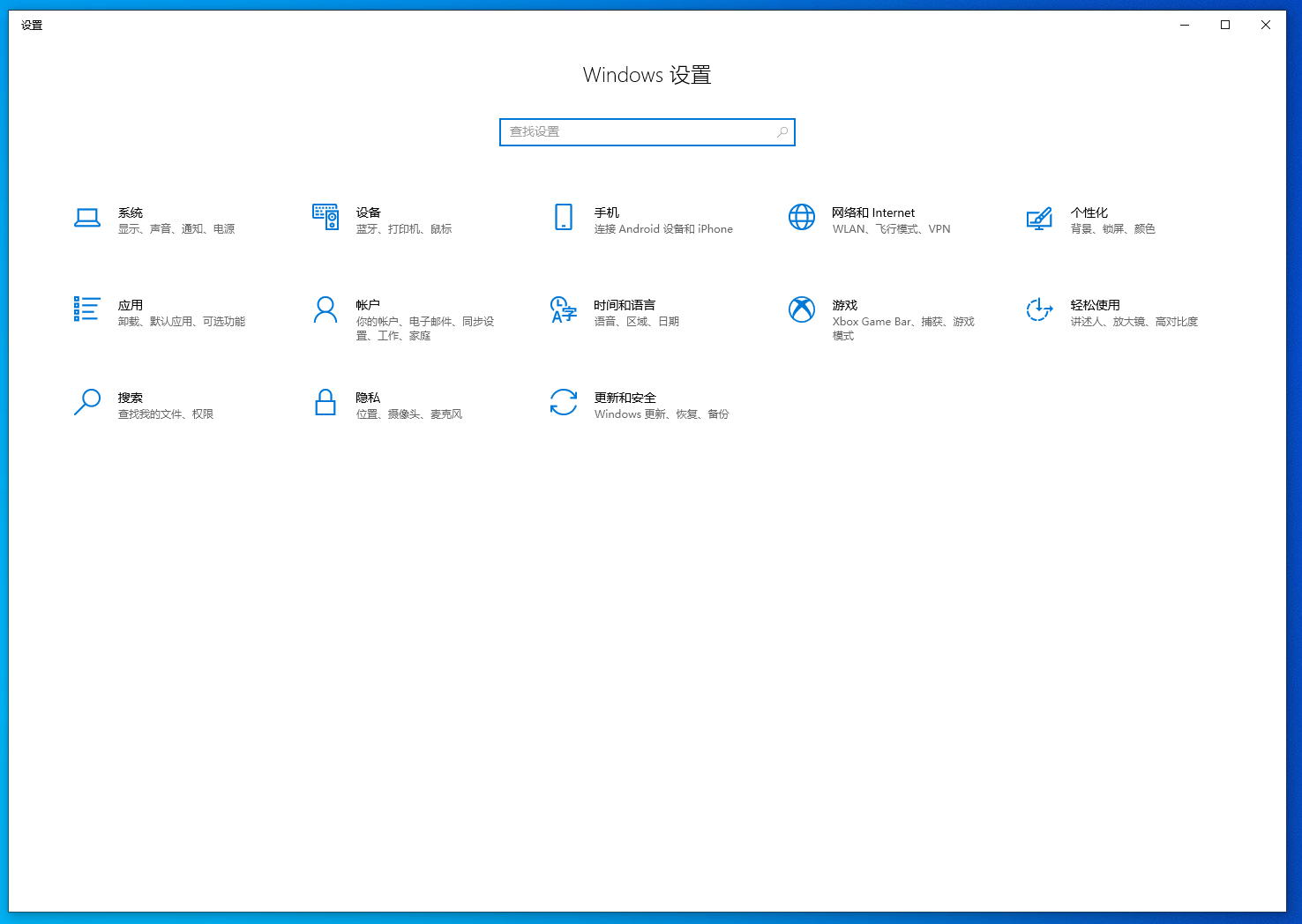
Task: Close the 设置 window
Action: click(1266, 25)
